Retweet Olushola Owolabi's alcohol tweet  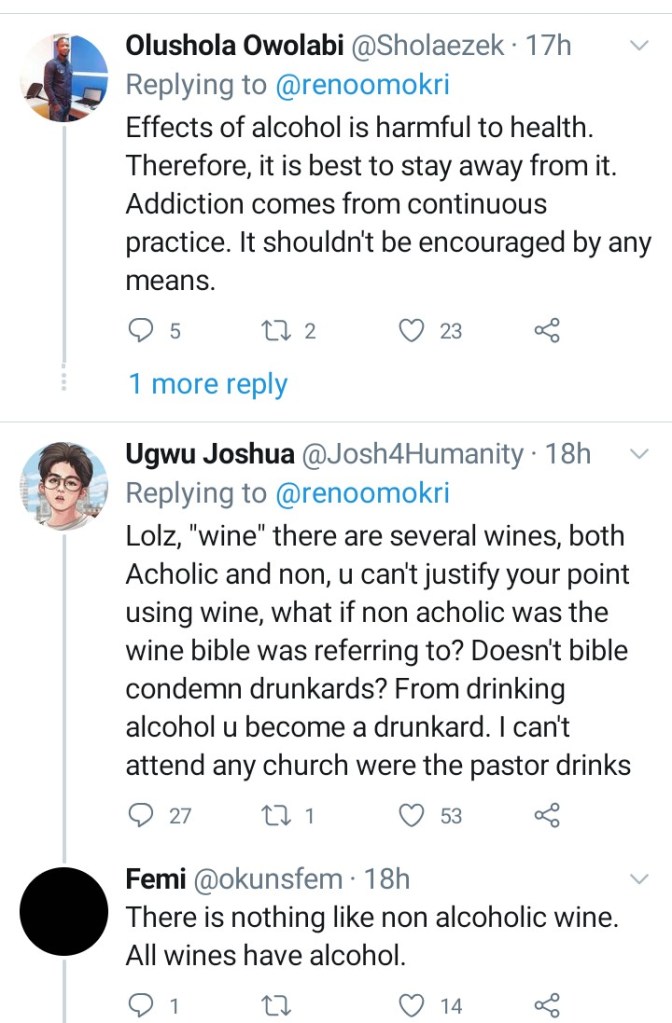click(271, 331)
